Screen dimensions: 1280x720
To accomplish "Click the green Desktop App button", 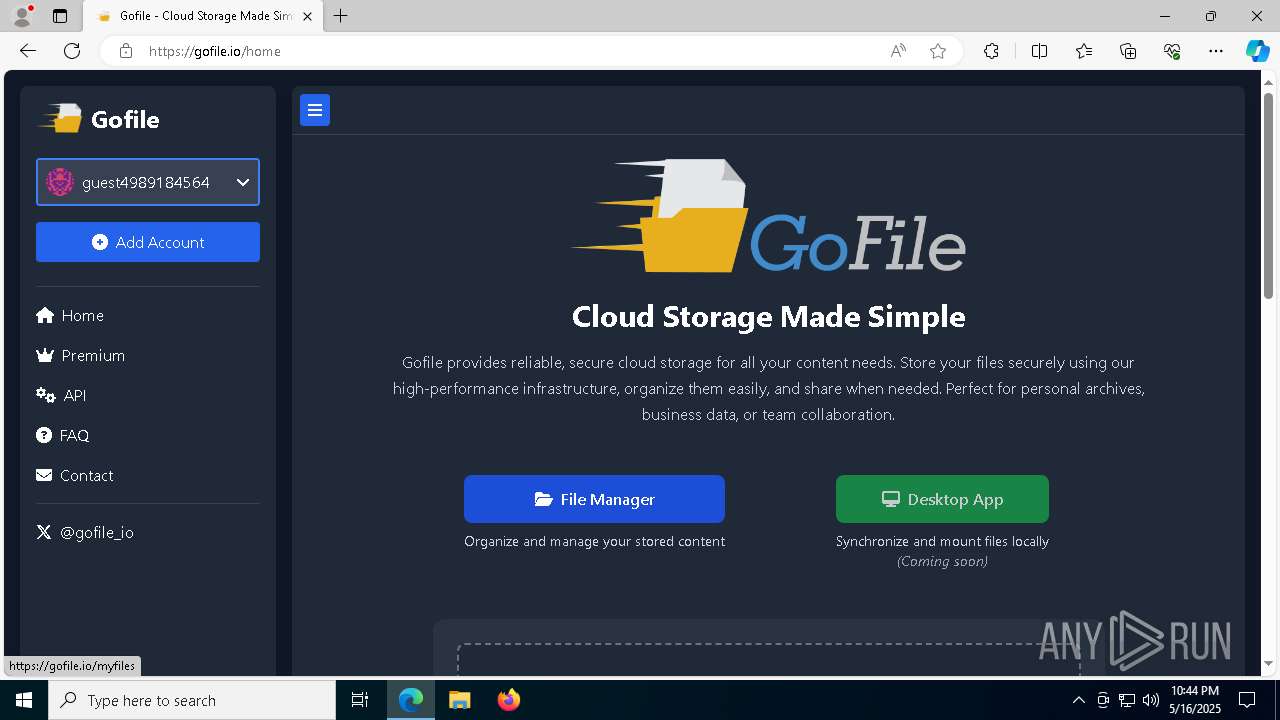I will pyautogui.click(x=942, y=499).
